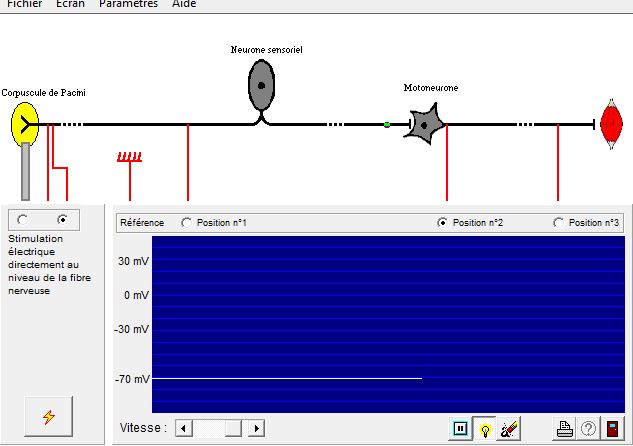Screen dimensions: 633x446
Task: Click the Vitesse slider thumb
Action: (233, 428)
